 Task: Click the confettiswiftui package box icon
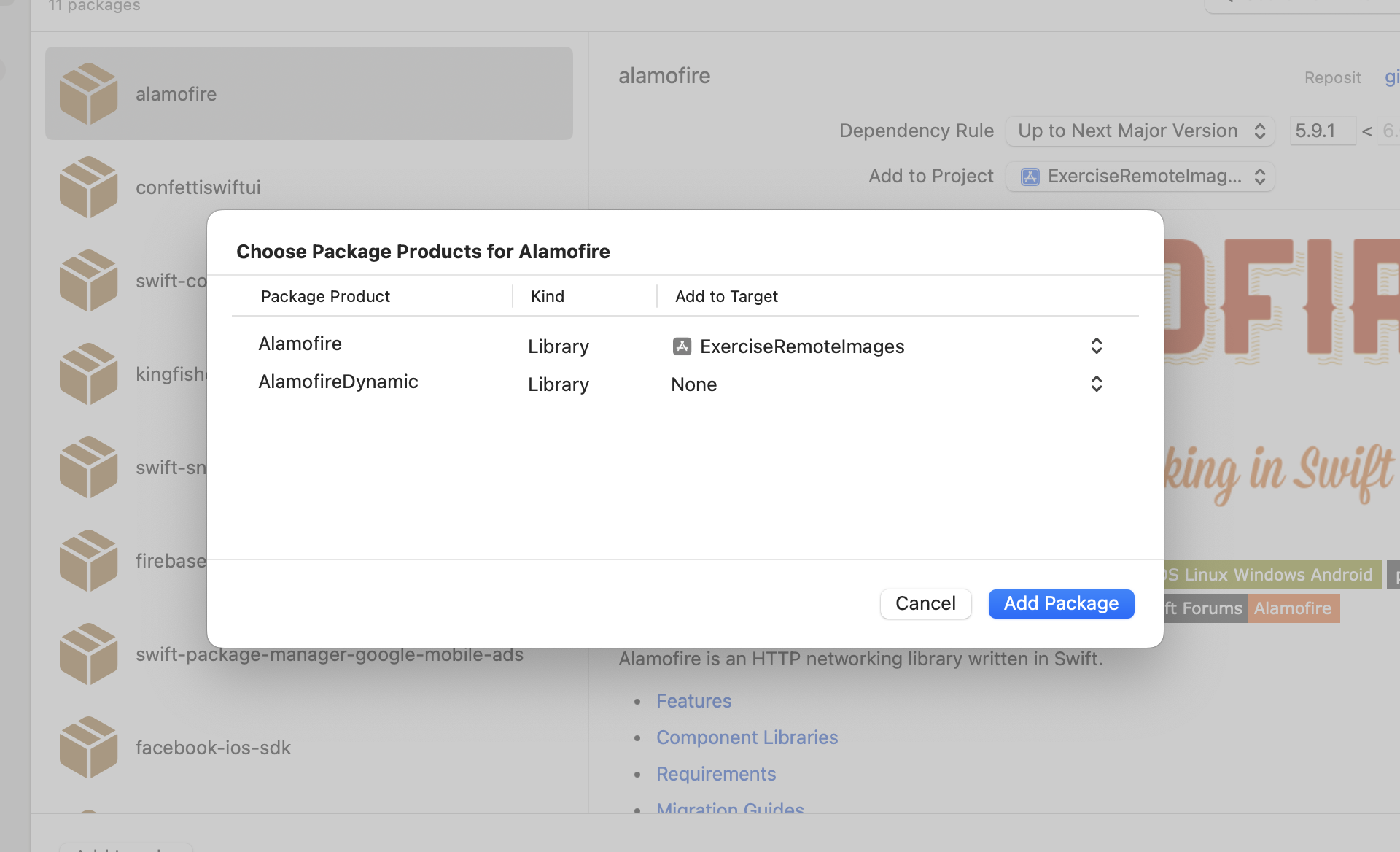click(x=88, y=187)
